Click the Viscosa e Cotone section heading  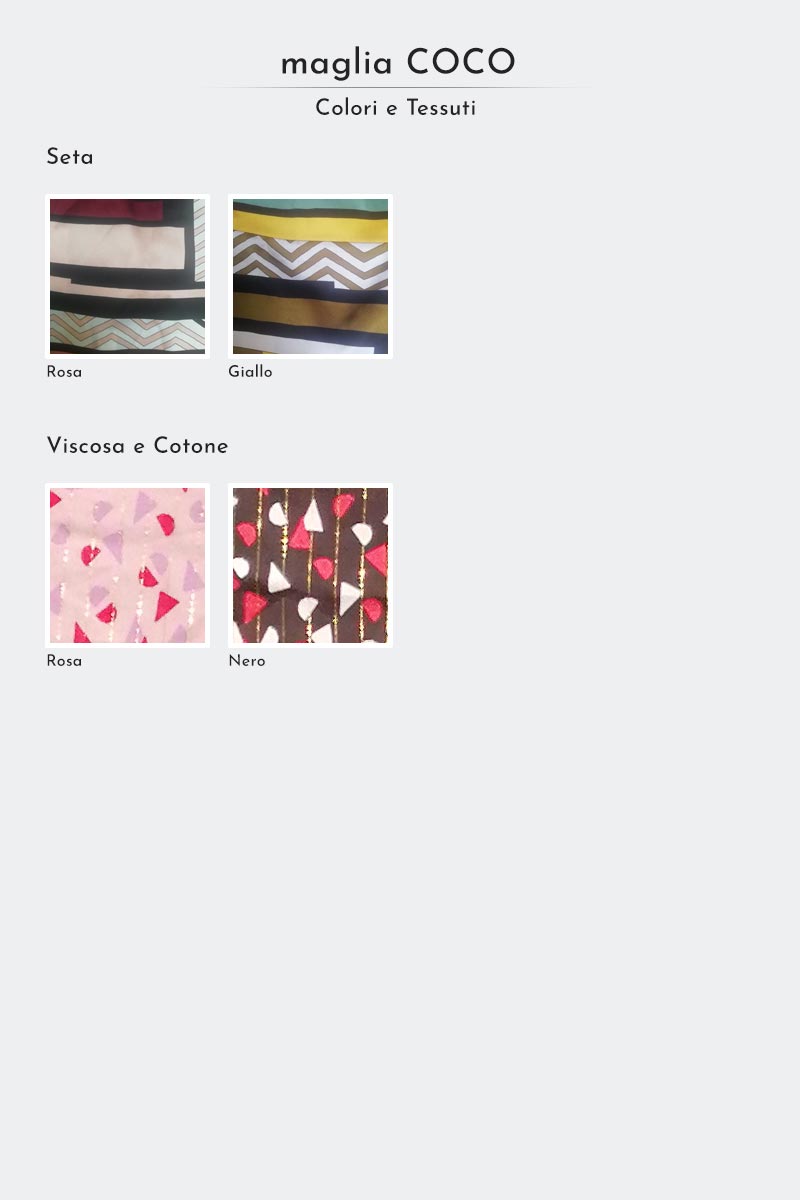point(138,446)
